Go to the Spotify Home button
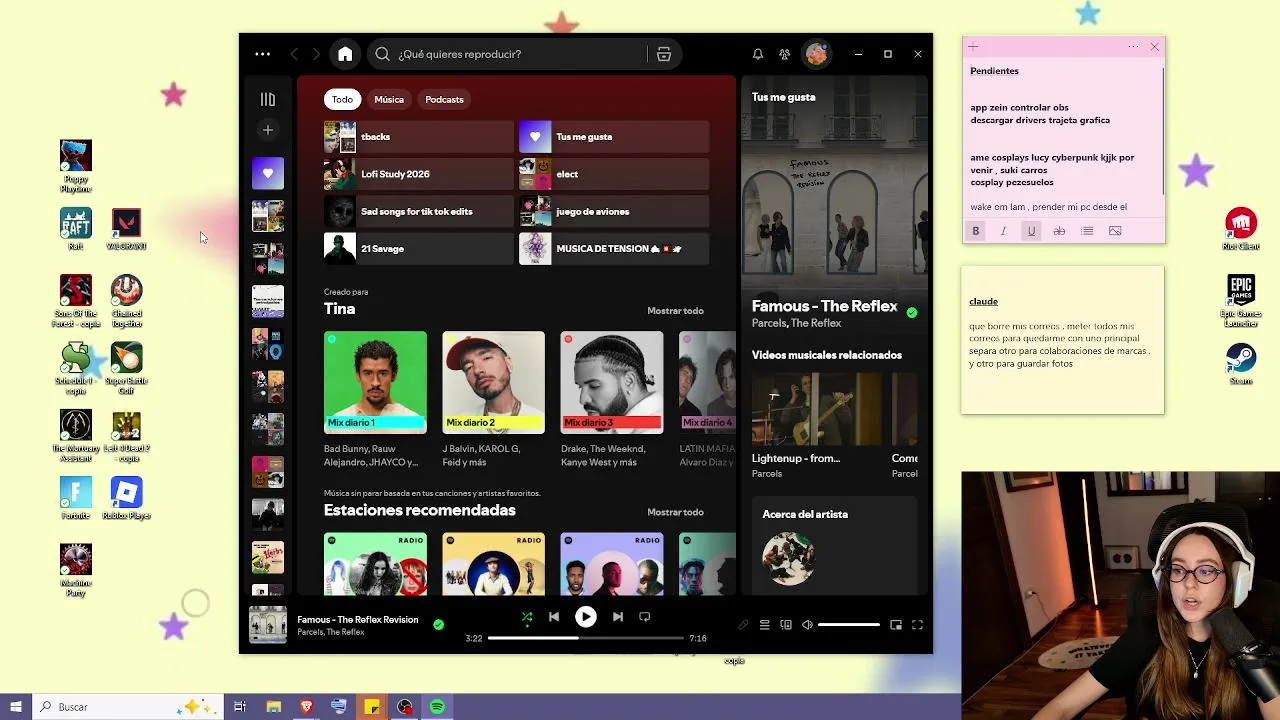The image size is (1280, 720). [345, 54]
